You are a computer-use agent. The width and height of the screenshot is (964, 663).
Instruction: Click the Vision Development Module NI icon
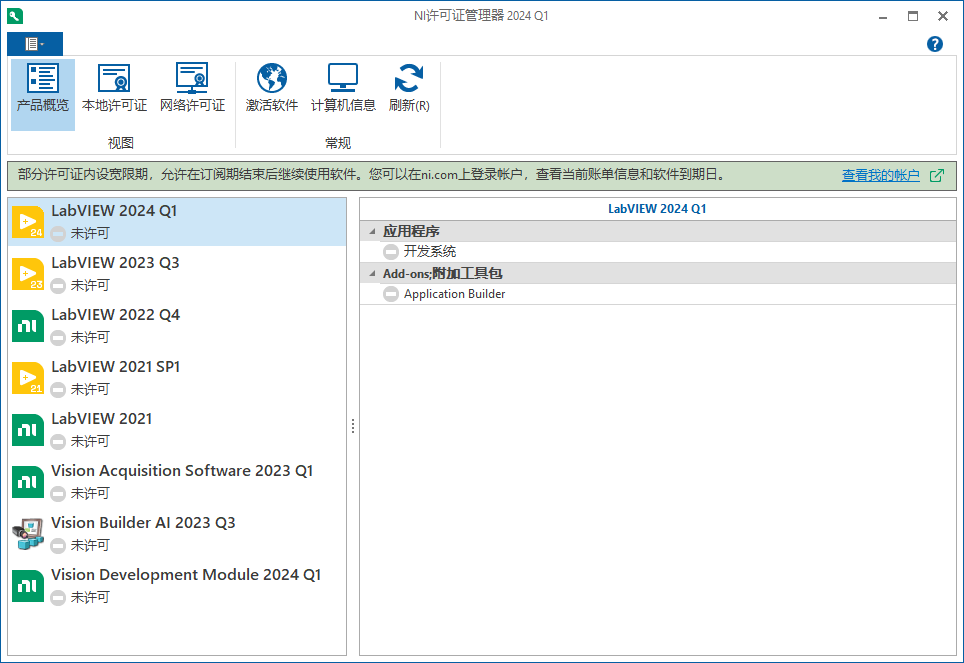click(28, 586)
